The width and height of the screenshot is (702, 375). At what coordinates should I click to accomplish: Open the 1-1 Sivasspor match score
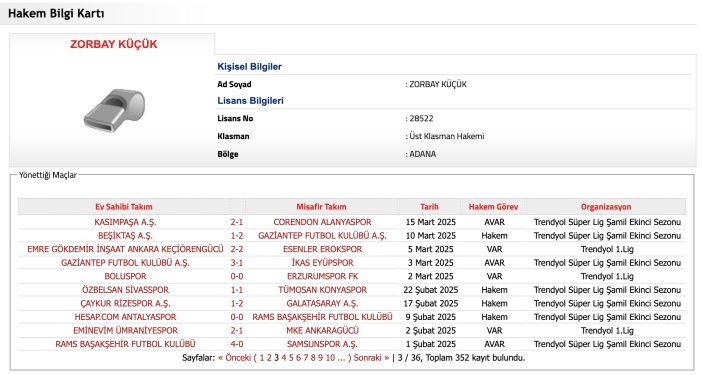click(237, 290)
